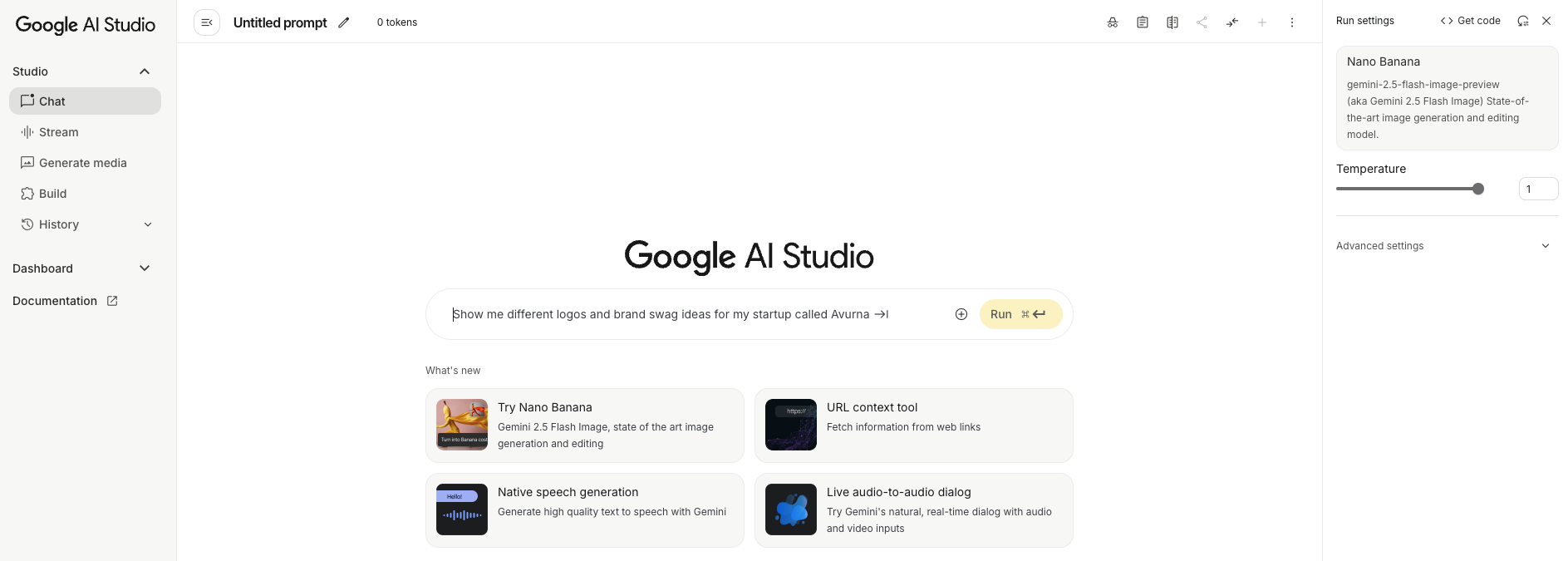Collapse the Studio section
Image resolution: width=1568 pixels, height=561 pixels.
[144, 71]
